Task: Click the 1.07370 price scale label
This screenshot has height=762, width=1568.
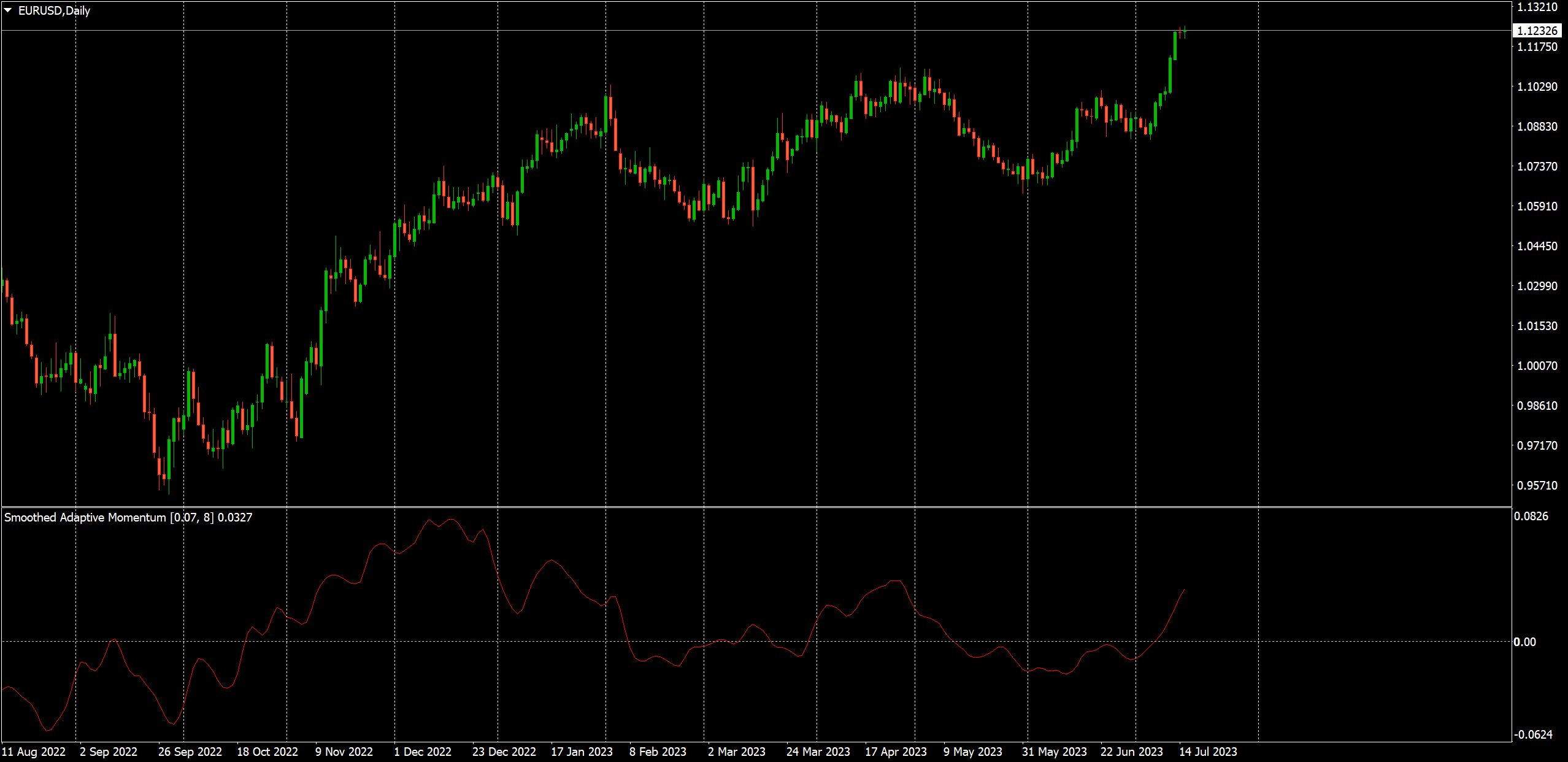Action: pos(1537,166)
